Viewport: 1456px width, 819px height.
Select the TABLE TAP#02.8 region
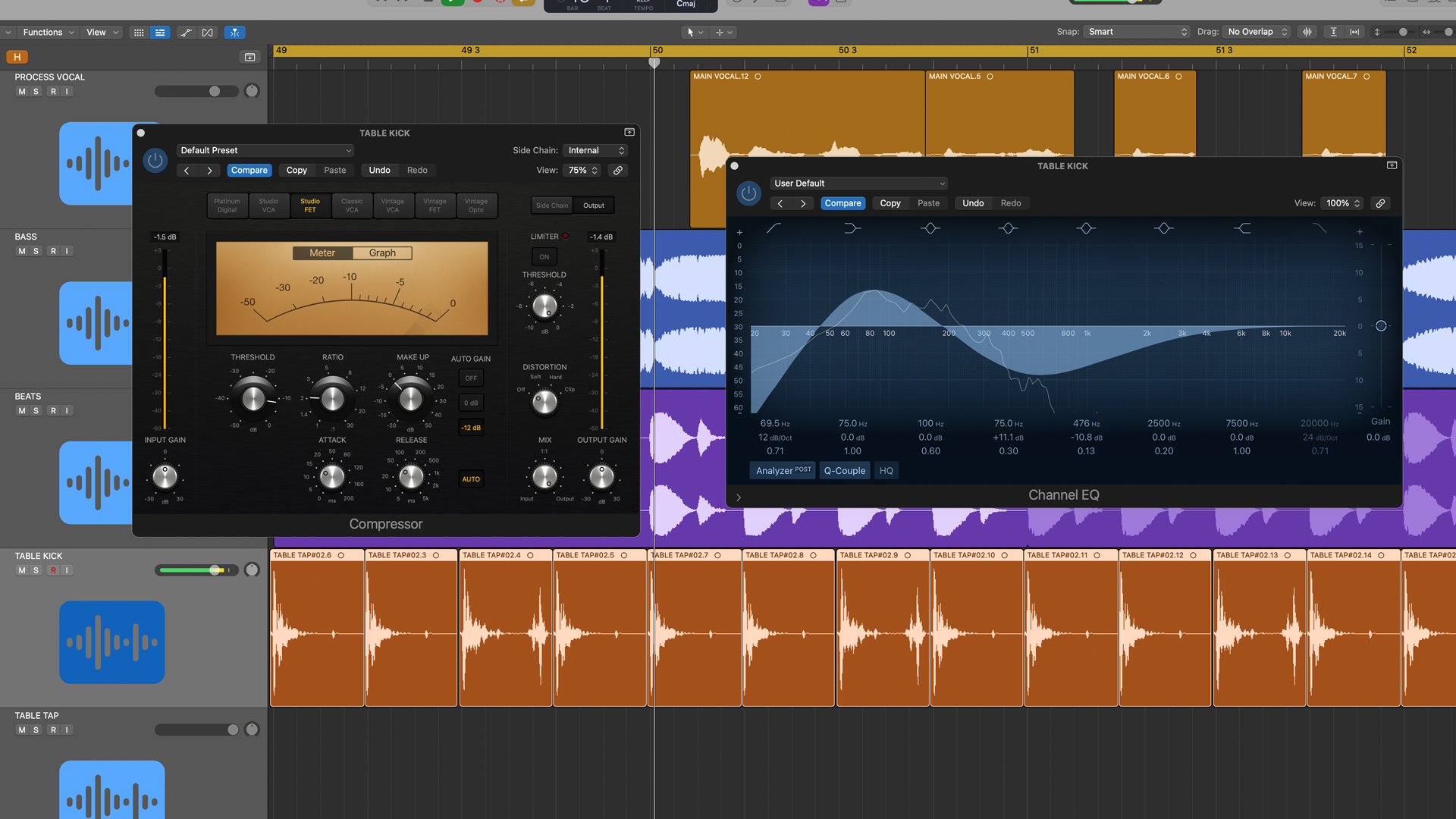tap(789, 628)
